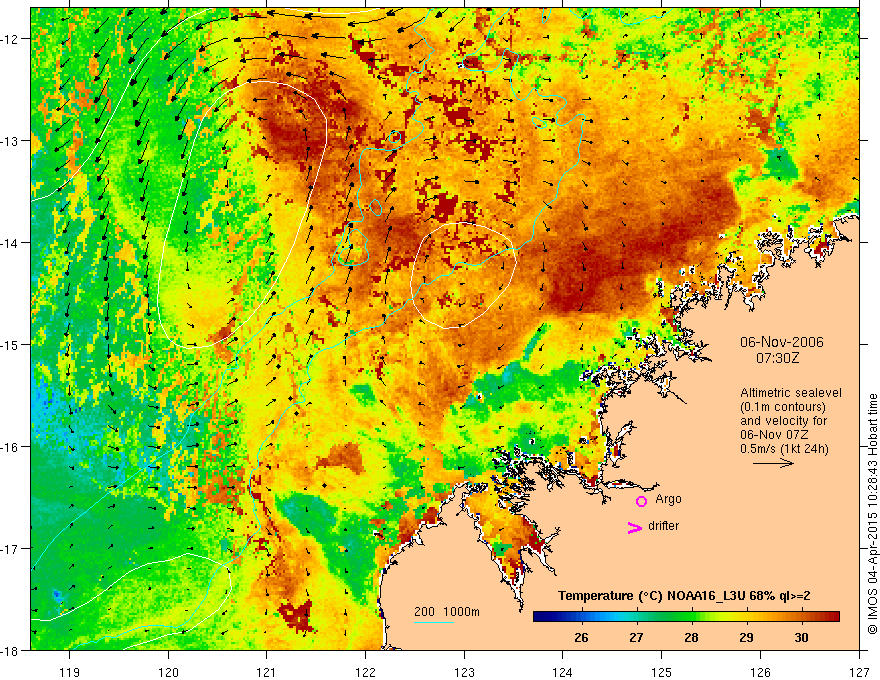Click longitude axis label 123

click(464, 672)
